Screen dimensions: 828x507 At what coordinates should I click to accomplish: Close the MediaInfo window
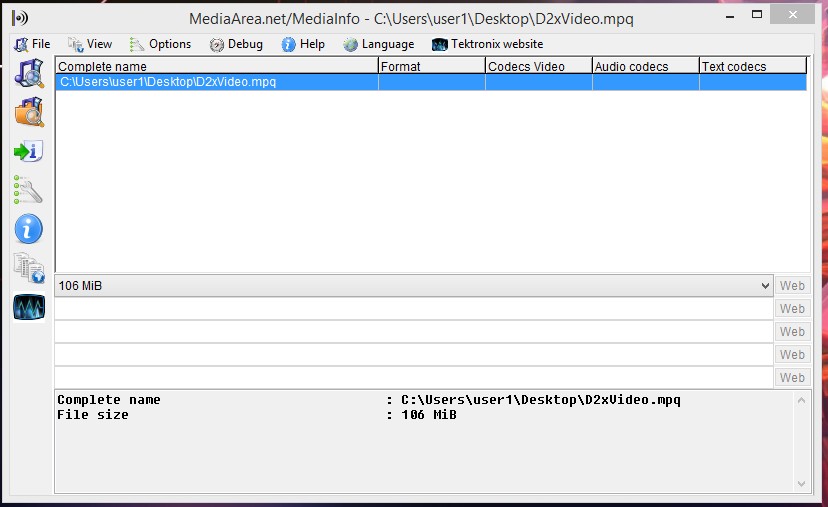792,15
